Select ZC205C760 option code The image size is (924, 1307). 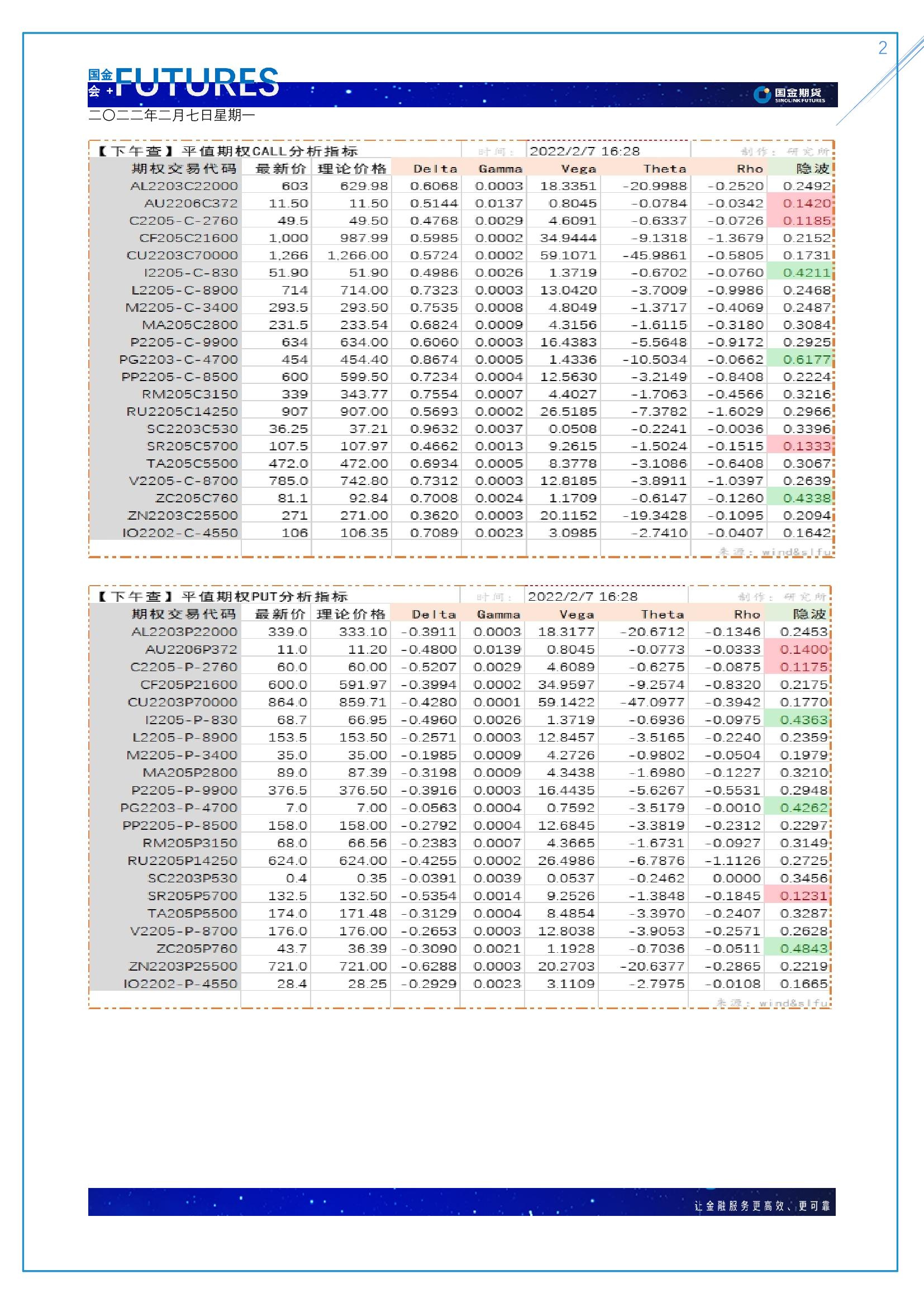pyautogui.click(x=197, y=498)
